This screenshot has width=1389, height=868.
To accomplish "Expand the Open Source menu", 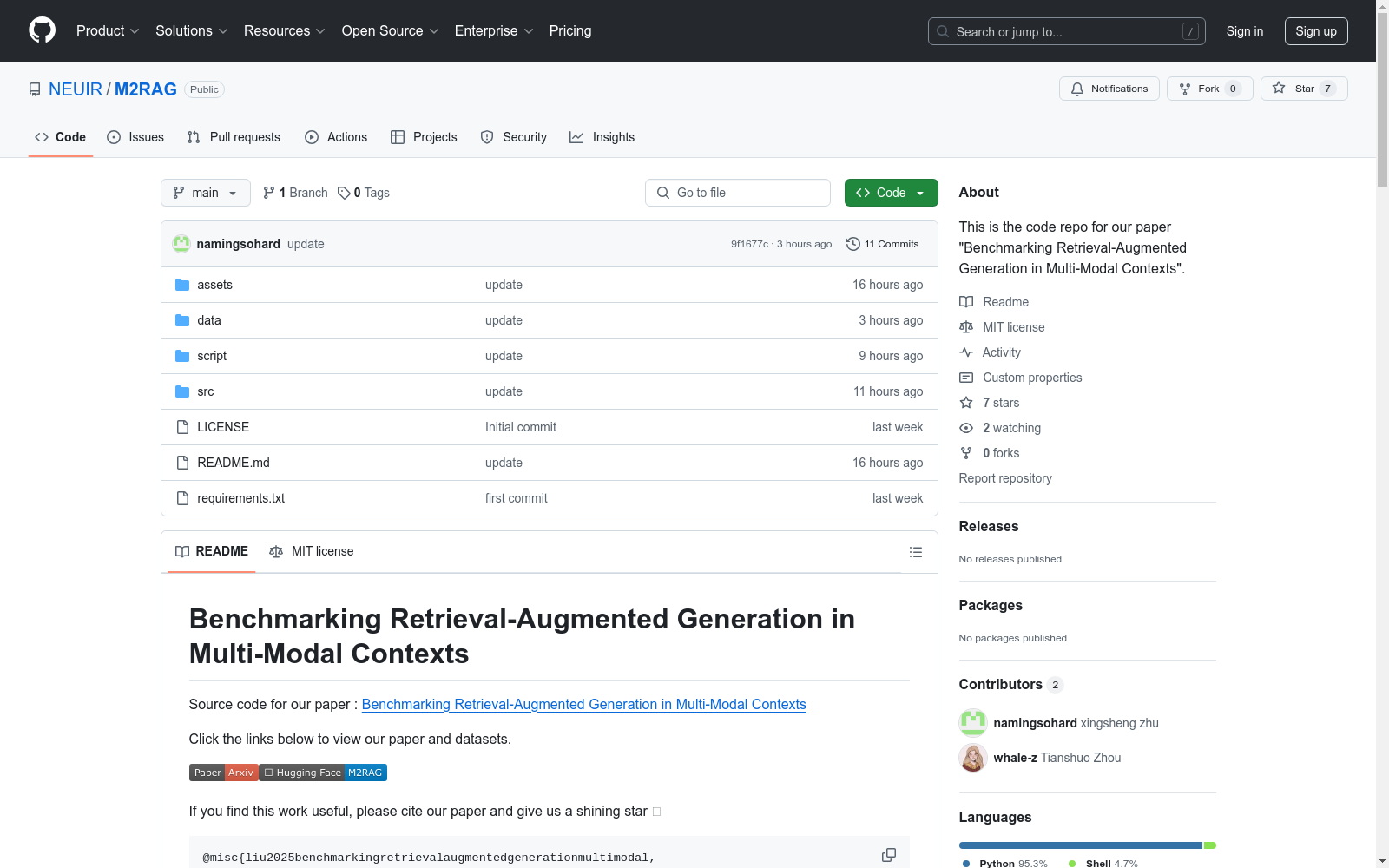I will pyautogui.click(x=391, y=30).
